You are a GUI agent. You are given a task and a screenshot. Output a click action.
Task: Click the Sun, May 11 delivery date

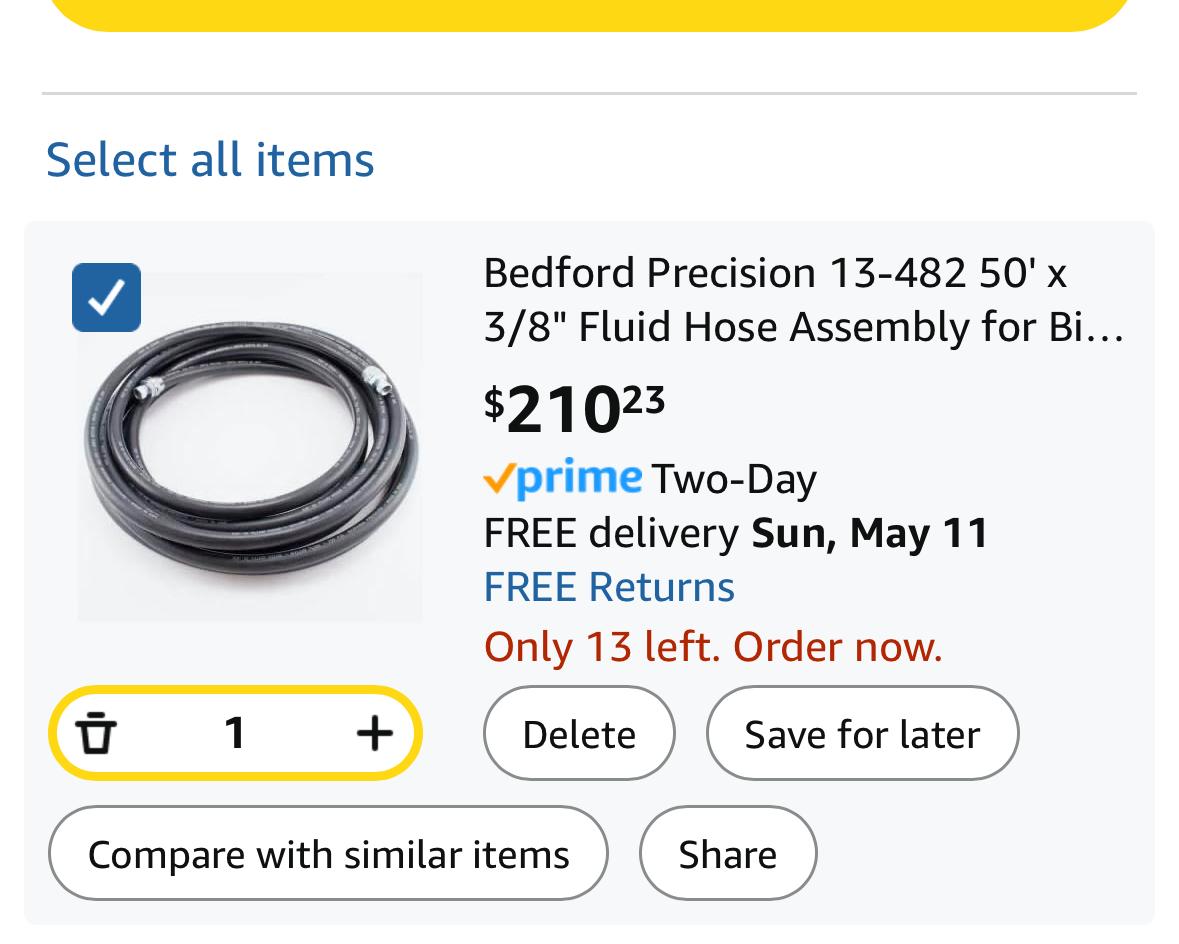point(869,533)
